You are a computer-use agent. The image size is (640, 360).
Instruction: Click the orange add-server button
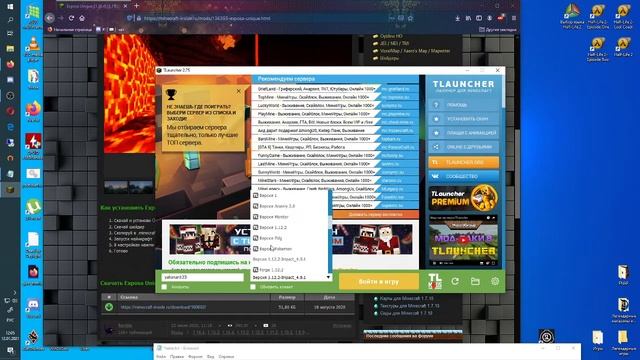[376, 214]
